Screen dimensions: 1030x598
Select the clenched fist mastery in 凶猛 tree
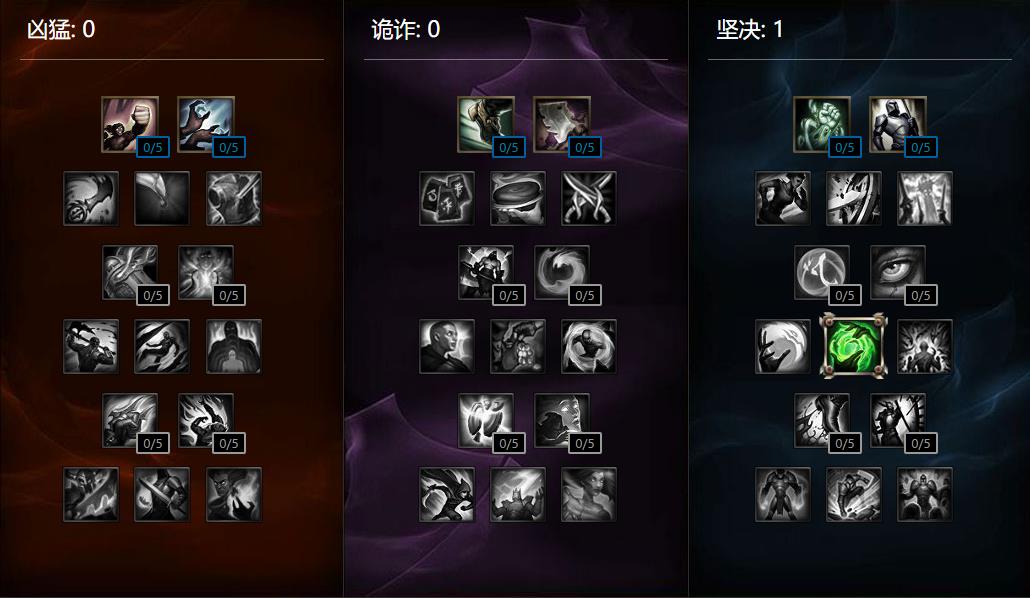pos(130,125)
